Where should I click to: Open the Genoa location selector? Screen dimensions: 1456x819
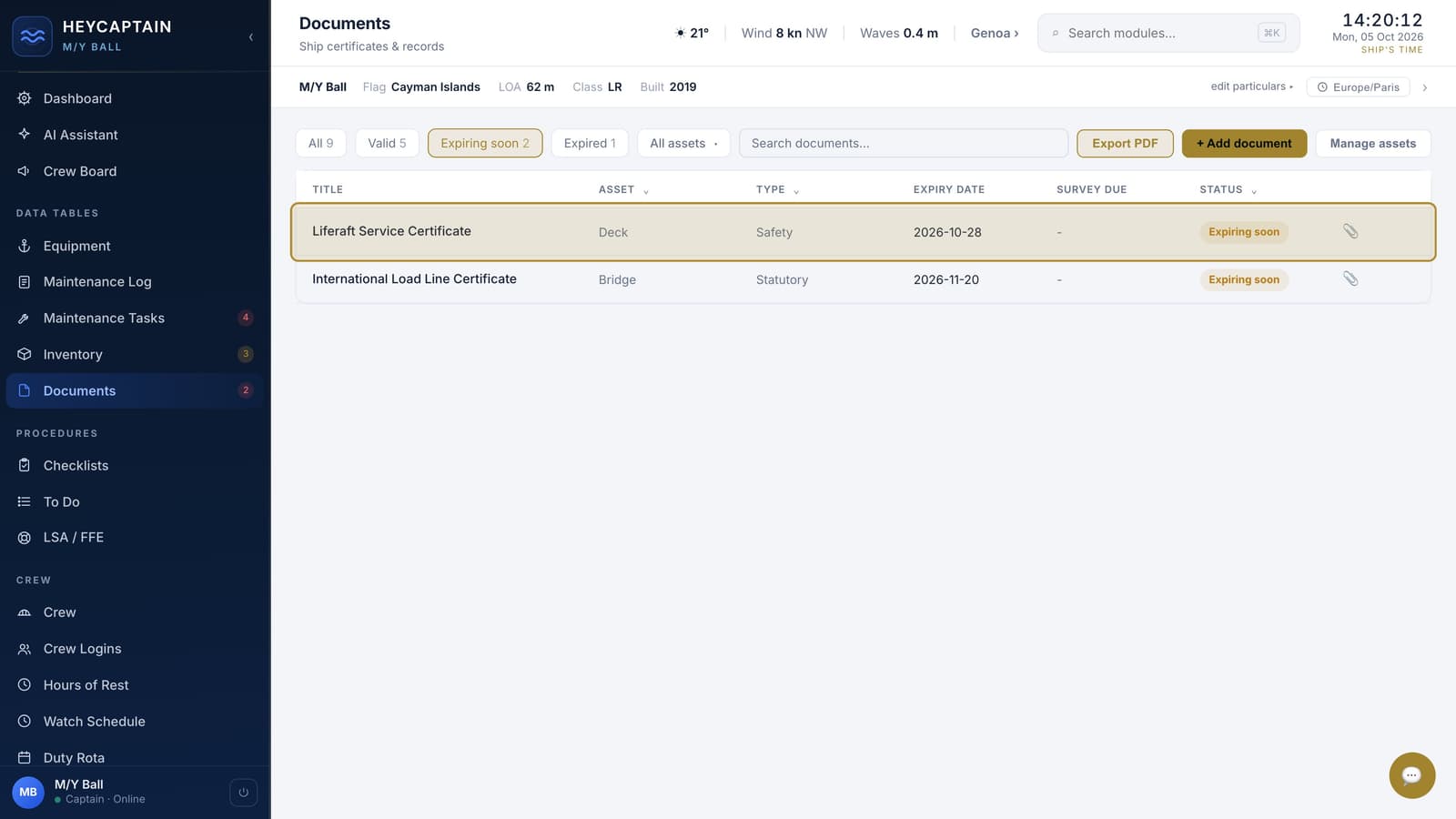point(995,33)
